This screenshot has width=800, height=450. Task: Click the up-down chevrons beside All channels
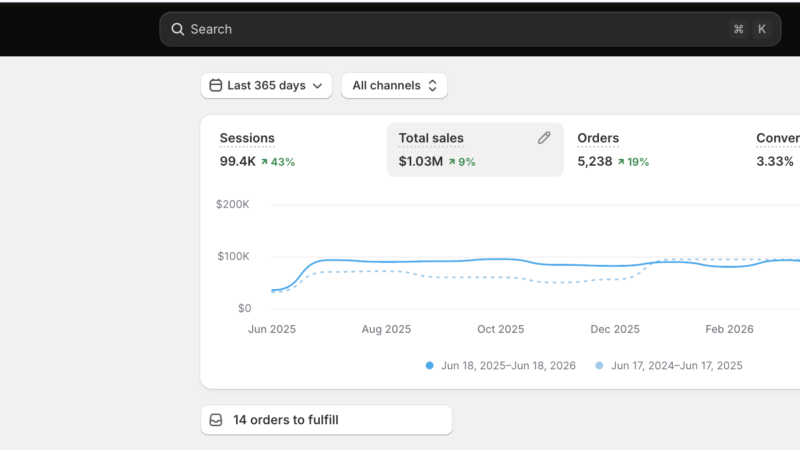(x=432, y=85)
